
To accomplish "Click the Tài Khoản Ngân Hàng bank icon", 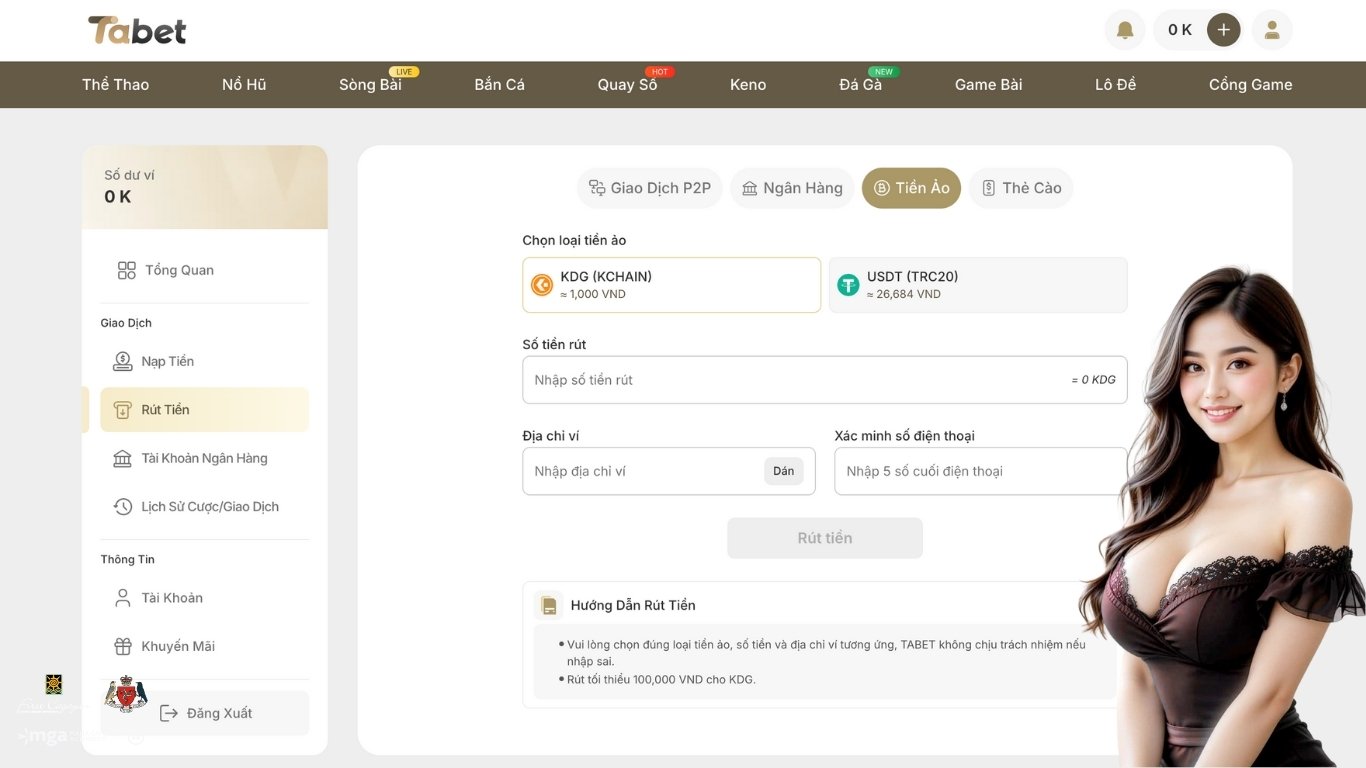I will point(122,458).
